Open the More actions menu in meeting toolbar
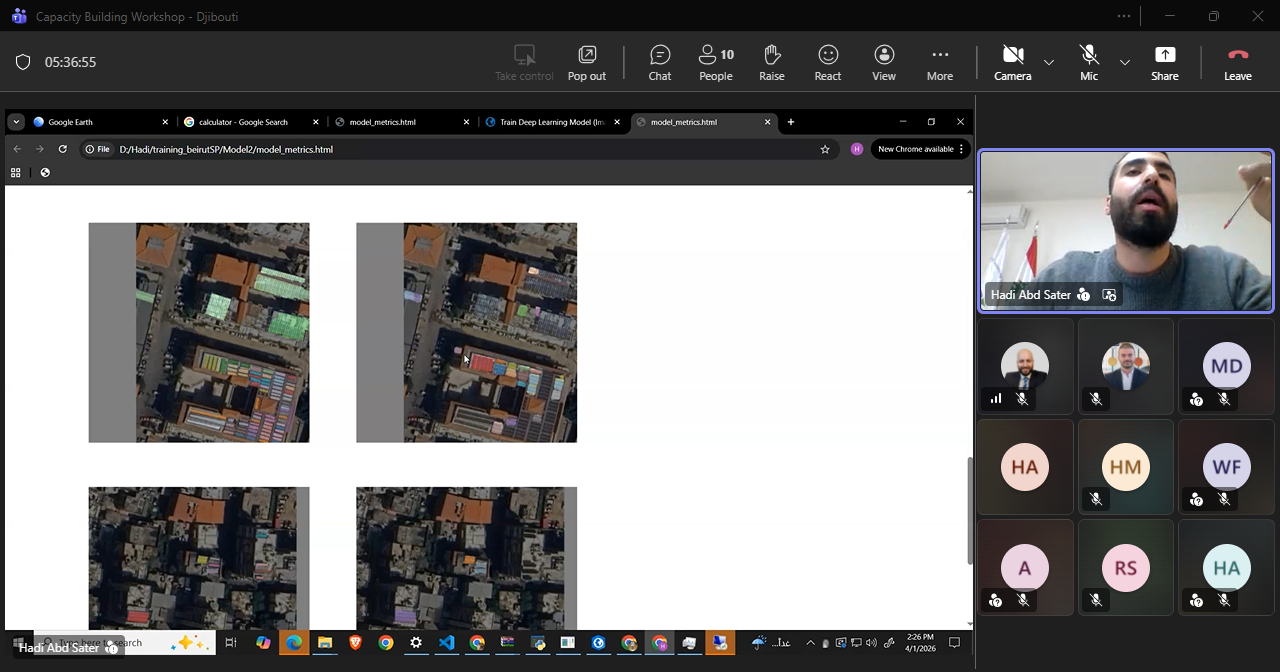 point(940,62)
